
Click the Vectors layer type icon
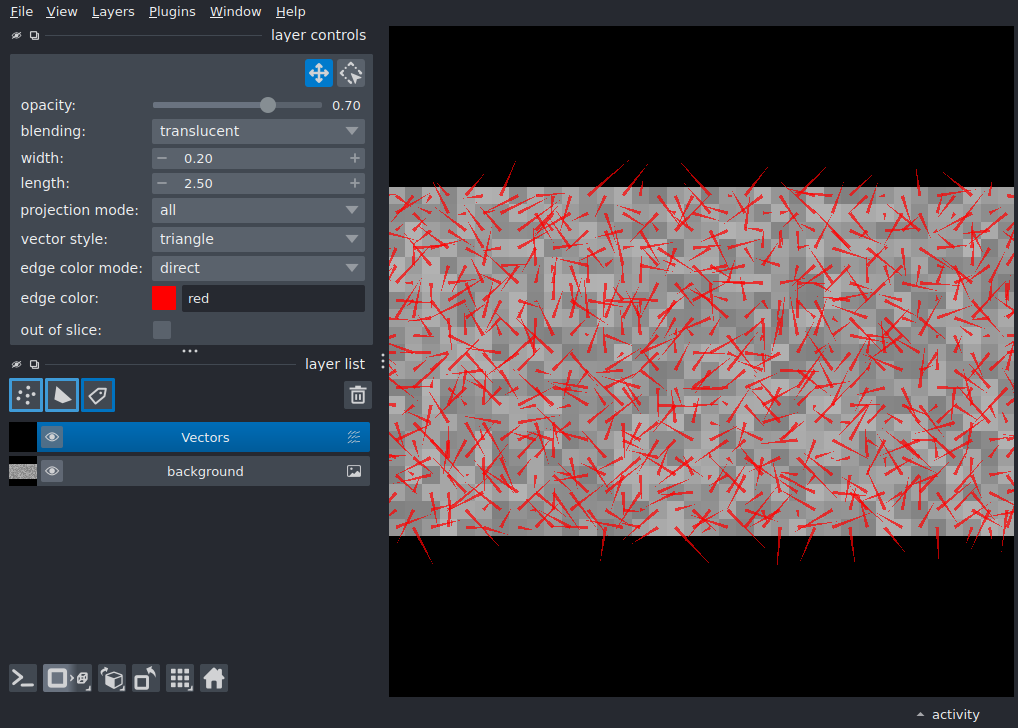[x=354, y=437]
